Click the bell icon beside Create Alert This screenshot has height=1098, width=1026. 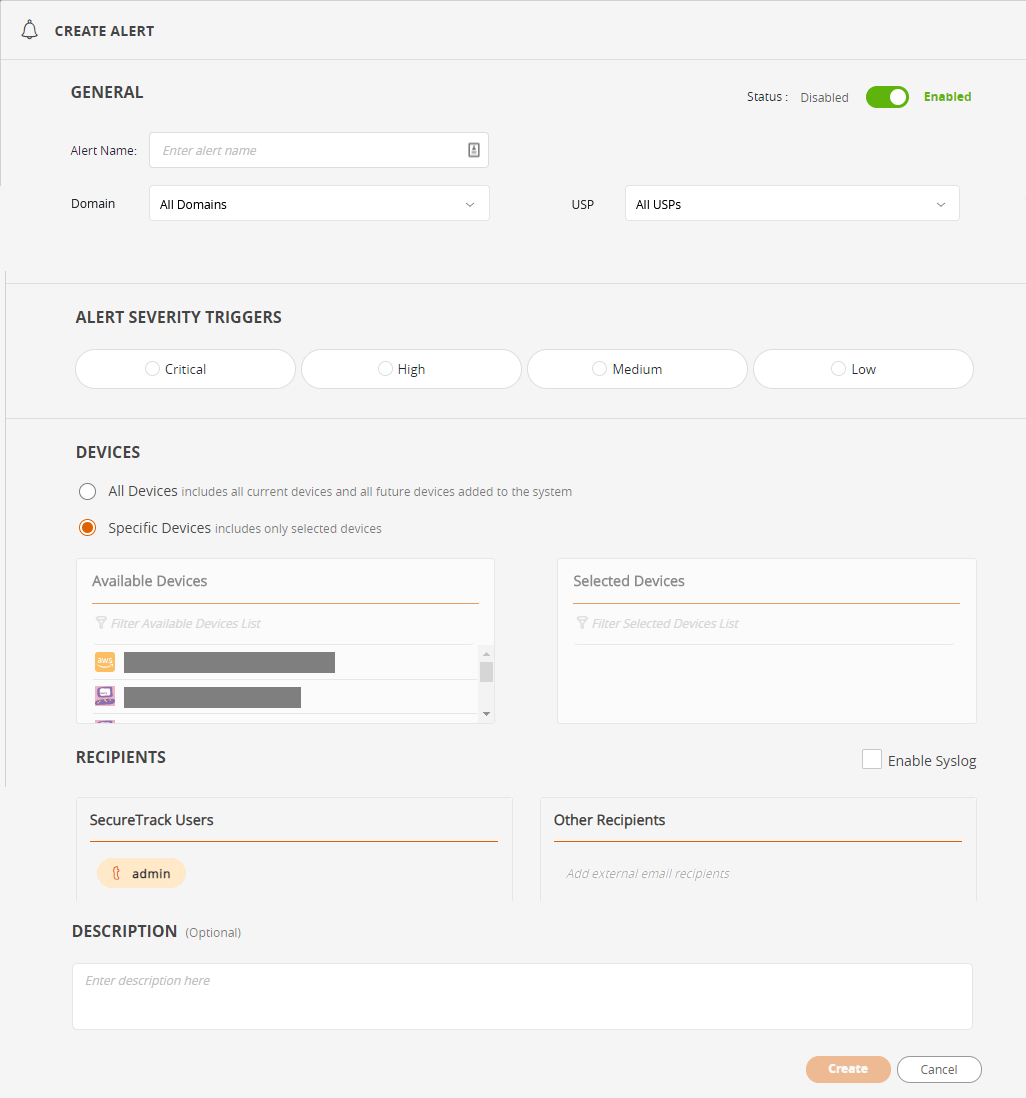click(x=29, y=30)
